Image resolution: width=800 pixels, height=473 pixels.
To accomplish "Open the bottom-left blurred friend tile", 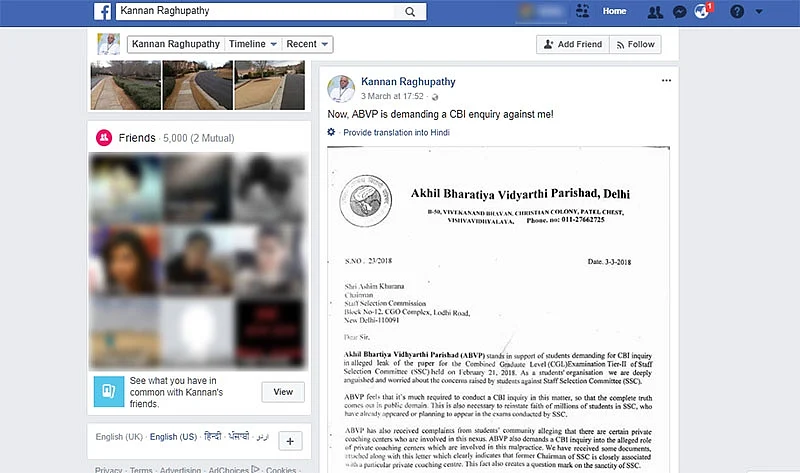I will click(x=126, y=333).
